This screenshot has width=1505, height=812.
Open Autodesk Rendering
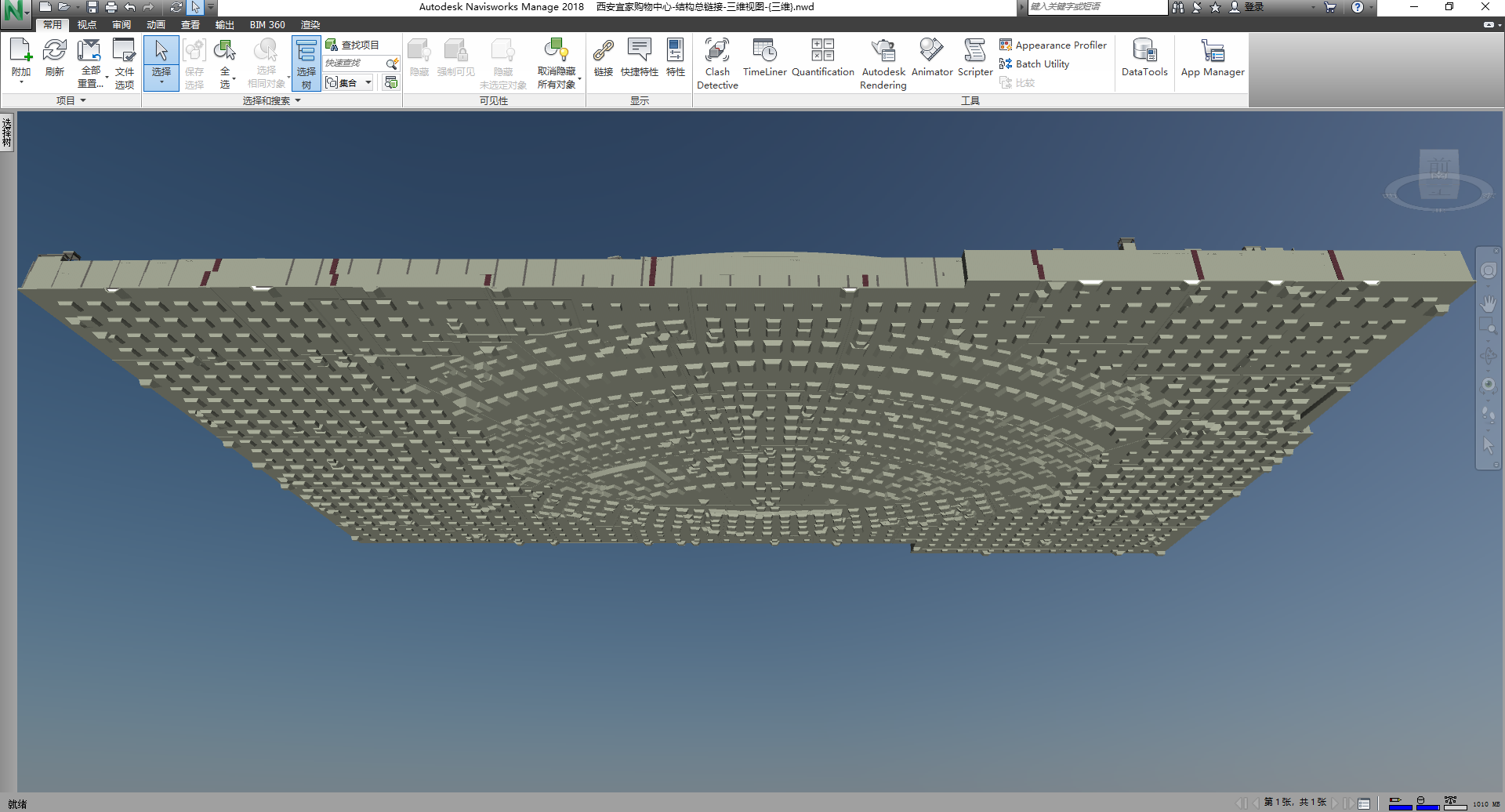883,63
